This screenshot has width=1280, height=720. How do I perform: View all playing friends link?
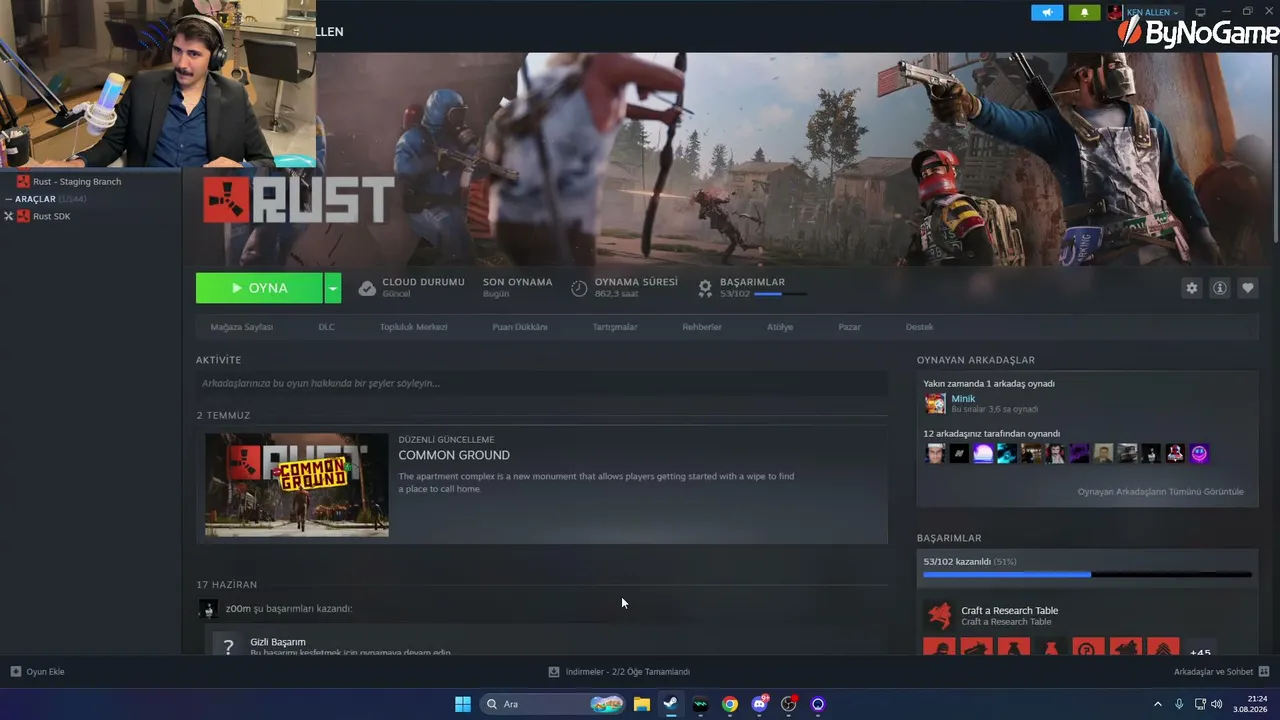1160,492
